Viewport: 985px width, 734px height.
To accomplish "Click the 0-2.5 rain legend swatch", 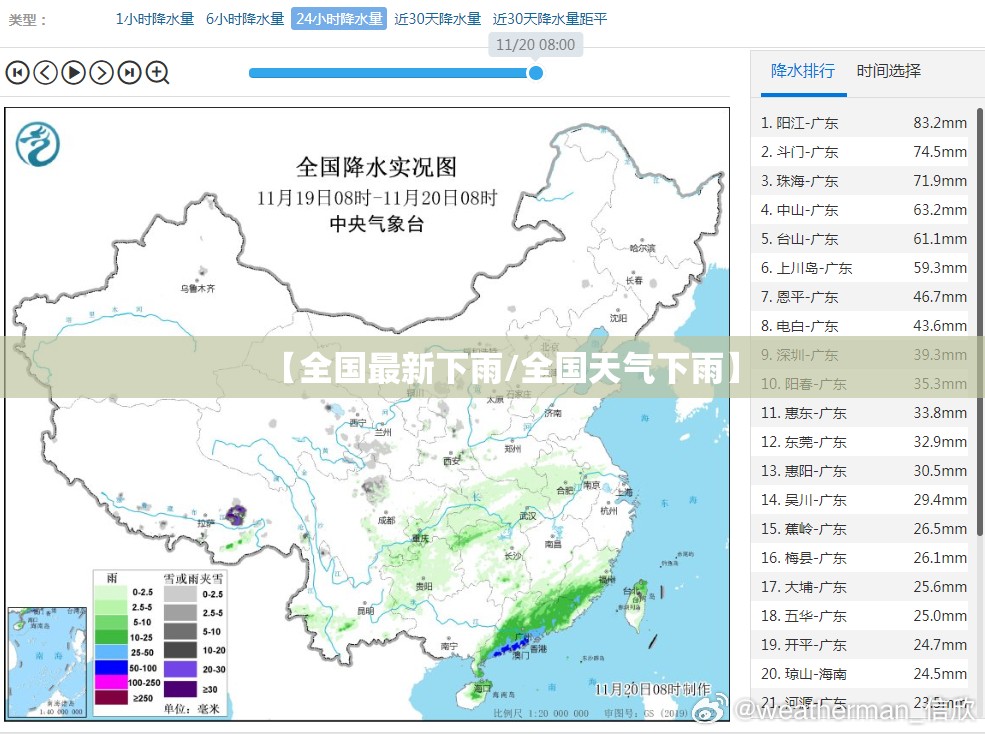I will coord(111,592).
